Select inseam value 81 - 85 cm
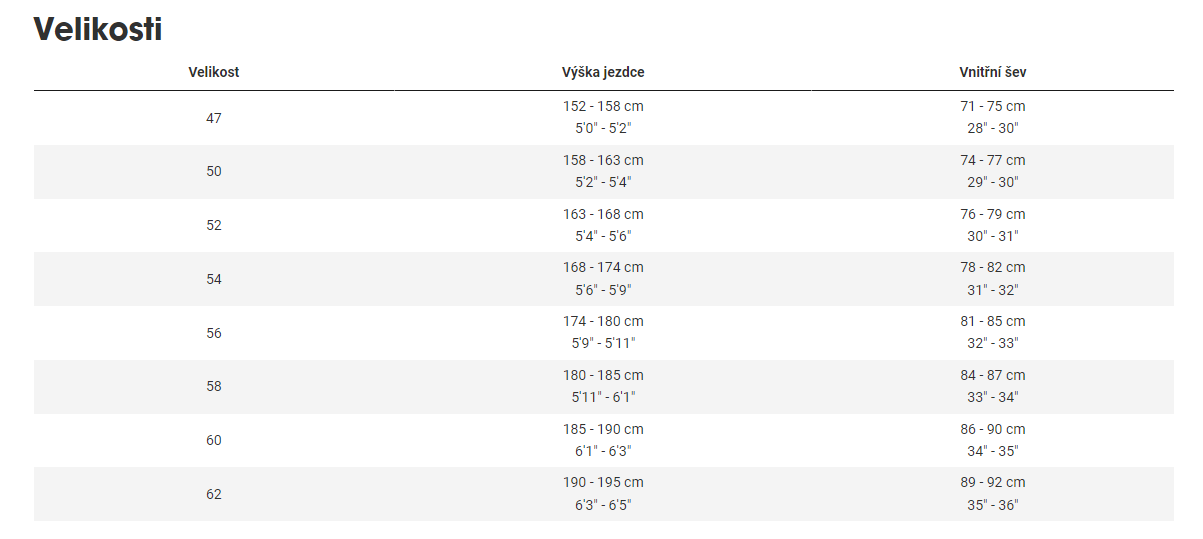 click(992, 321)
